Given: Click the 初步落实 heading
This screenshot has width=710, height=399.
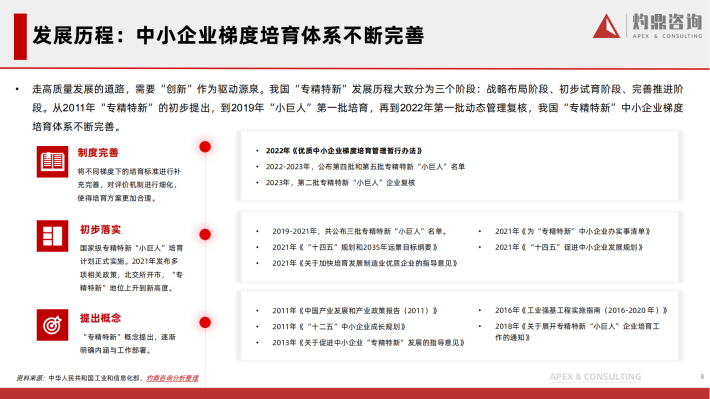Looking at the screenshot, I should (x=101, y=230).
